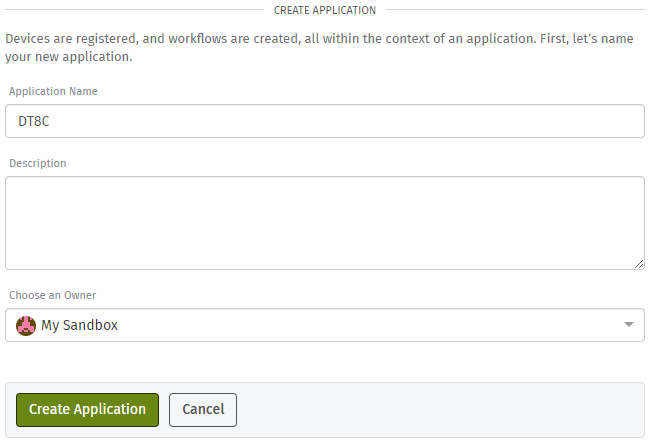Open the Choose an Owner combo box
This screenshot has height=442, width=656.
click(x=325, y=325)
